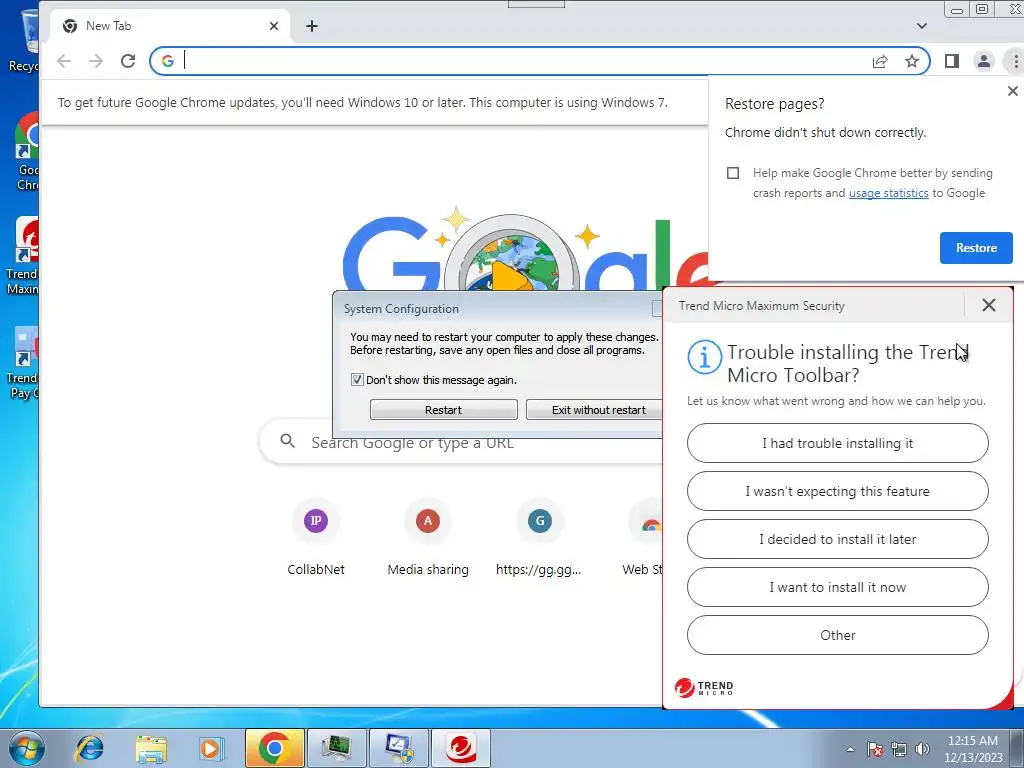The height and width of the screenshot is (768, 1024).
Task: Expand the tab search chevron
Action: coord(921,26)
